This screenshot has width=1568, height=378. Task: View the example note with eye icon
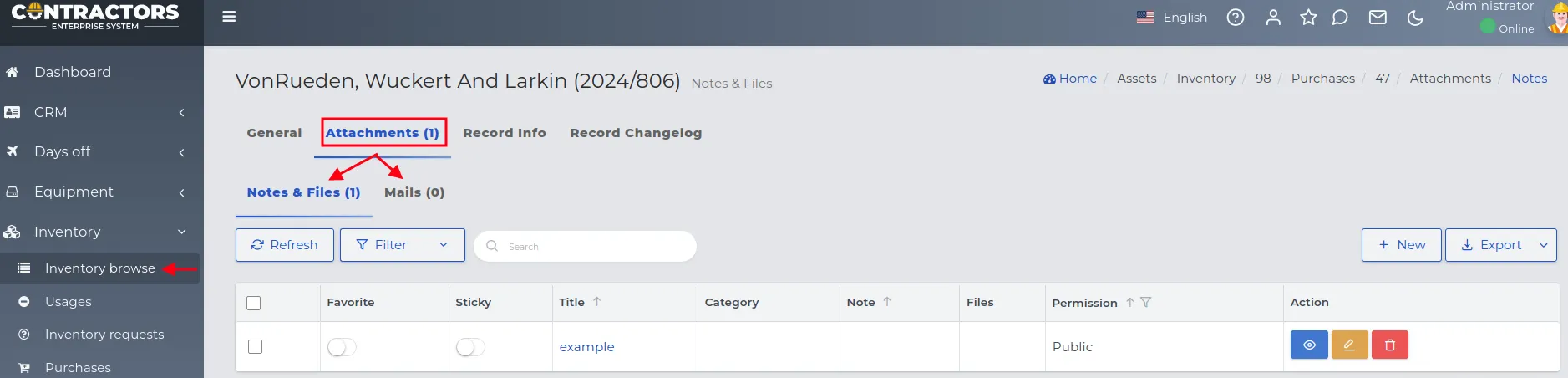pos(1309,345)
